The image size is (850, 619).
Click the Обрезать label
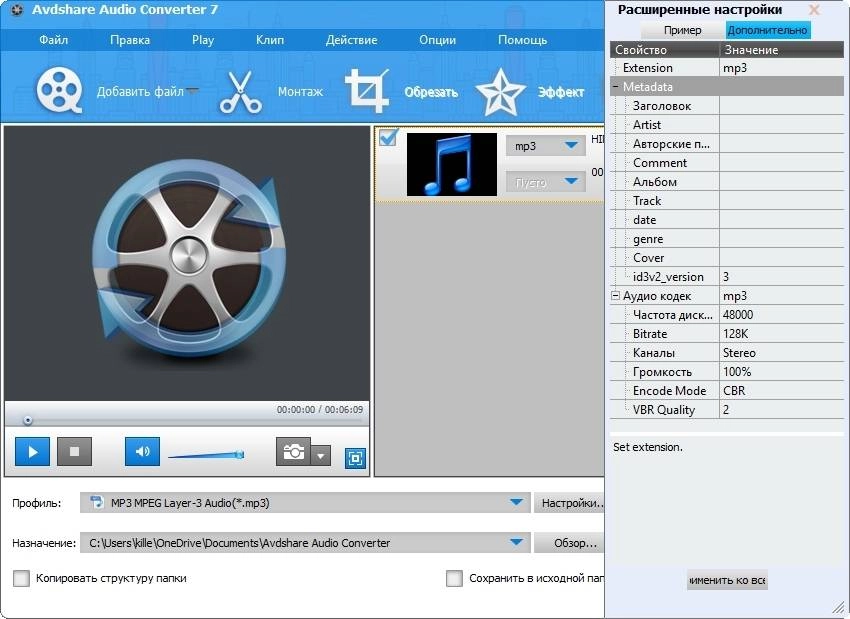click(x=431, y=92)
